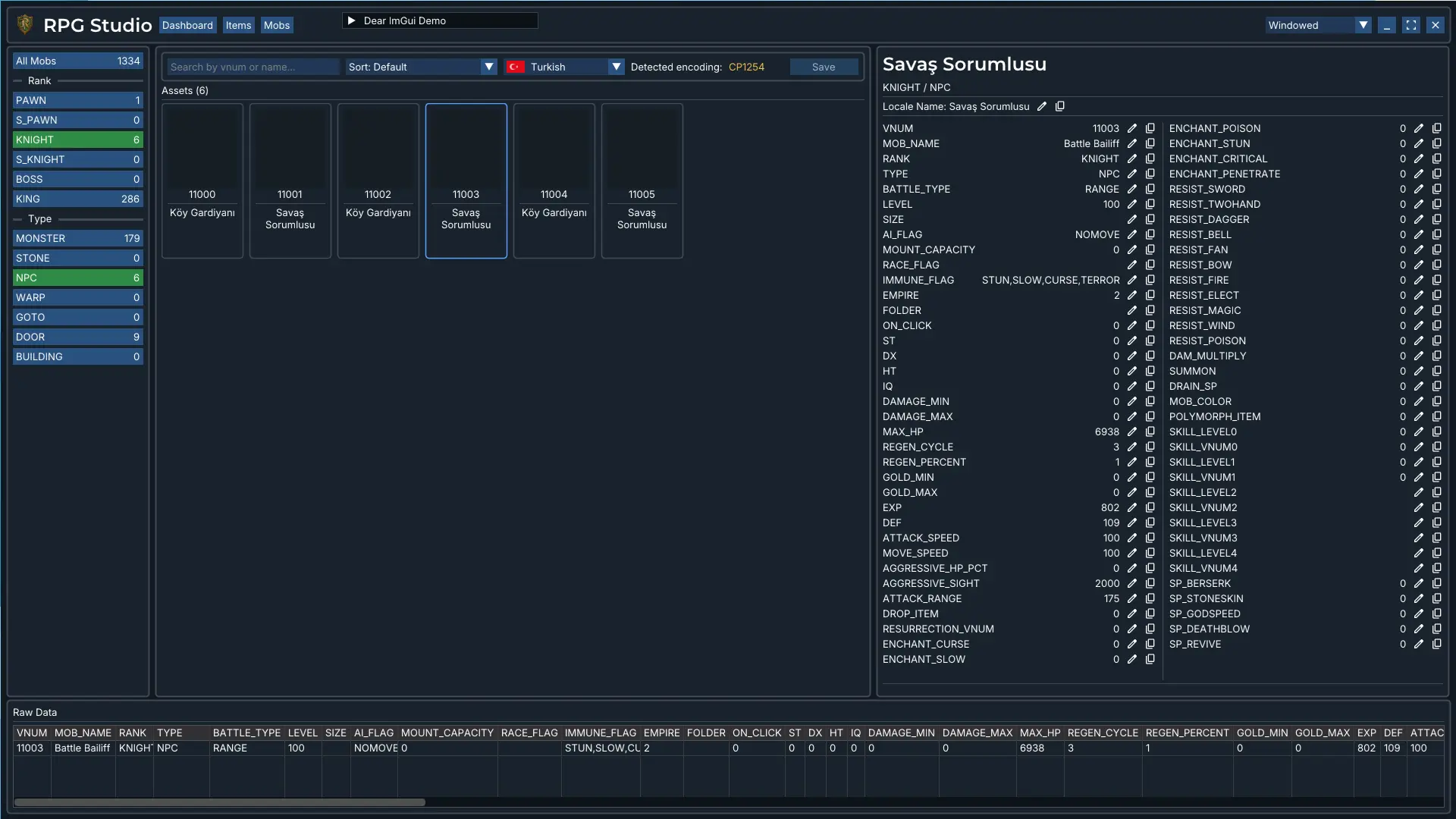Edit the LEVEL value
Screen dimensions: 1456x819
point(1132,204)
